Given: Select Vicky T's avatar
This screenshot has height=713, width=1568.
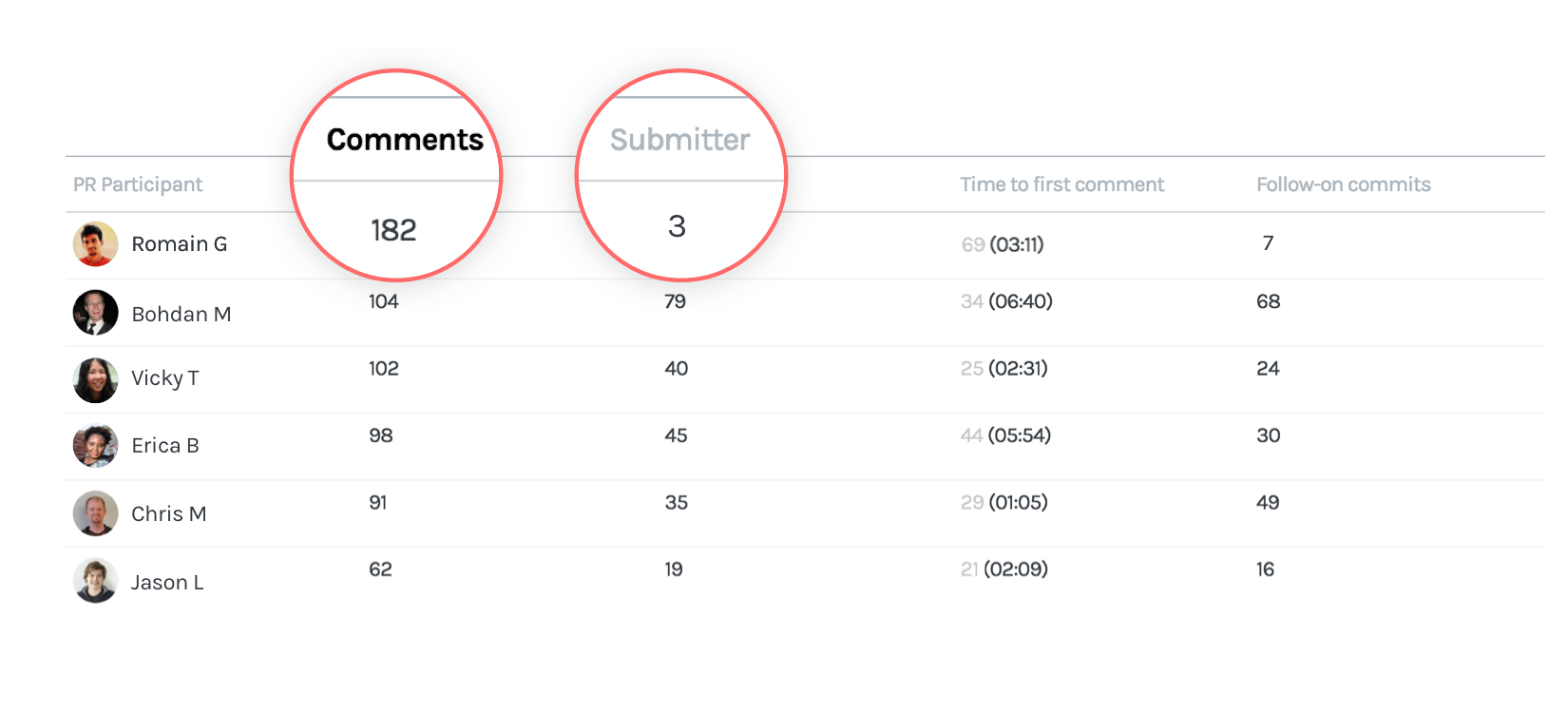Looking at the screenshot, I should click(x=96, y=380).
